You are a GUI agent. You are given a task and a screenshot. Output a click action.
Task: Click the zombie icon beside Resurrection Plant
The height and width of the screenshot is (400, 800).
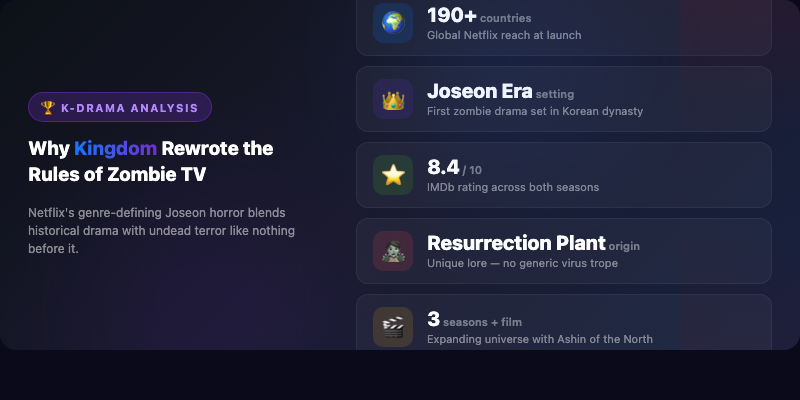point(393,251)
